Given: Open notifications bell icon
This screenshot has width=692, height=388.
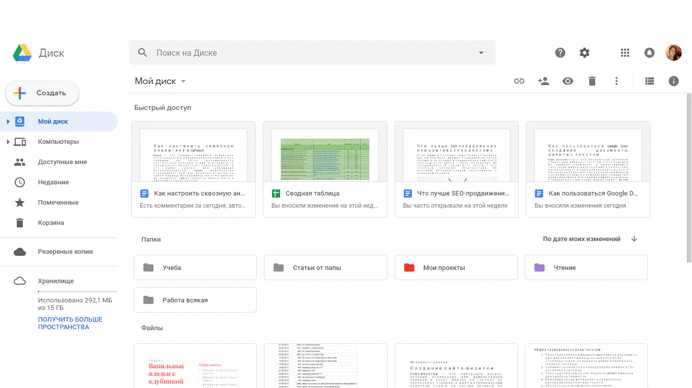Looking at the screenshot, I should (x=649, y=53).
